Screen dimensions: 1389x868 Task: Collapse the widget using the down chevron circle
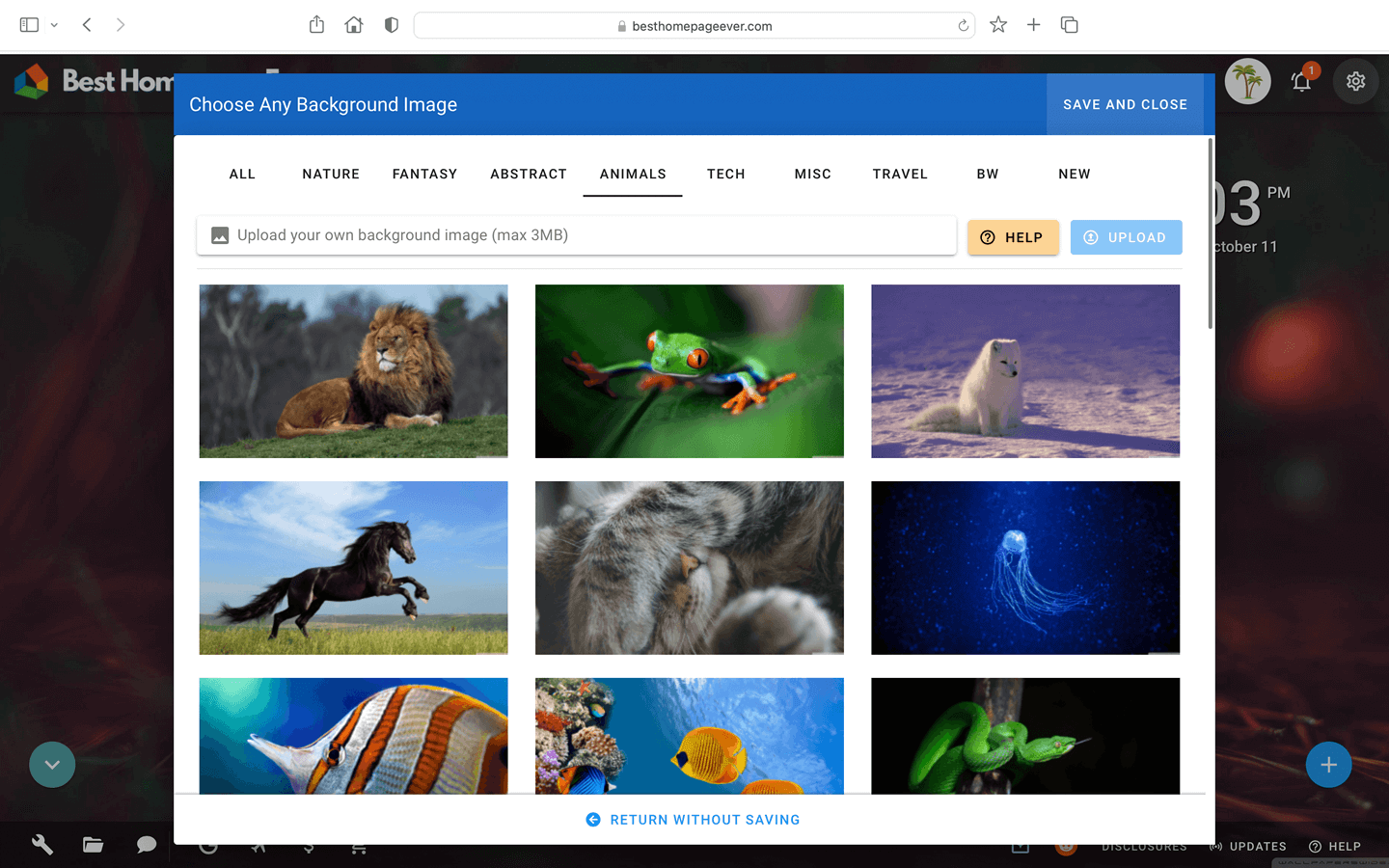tap(52, 764)
